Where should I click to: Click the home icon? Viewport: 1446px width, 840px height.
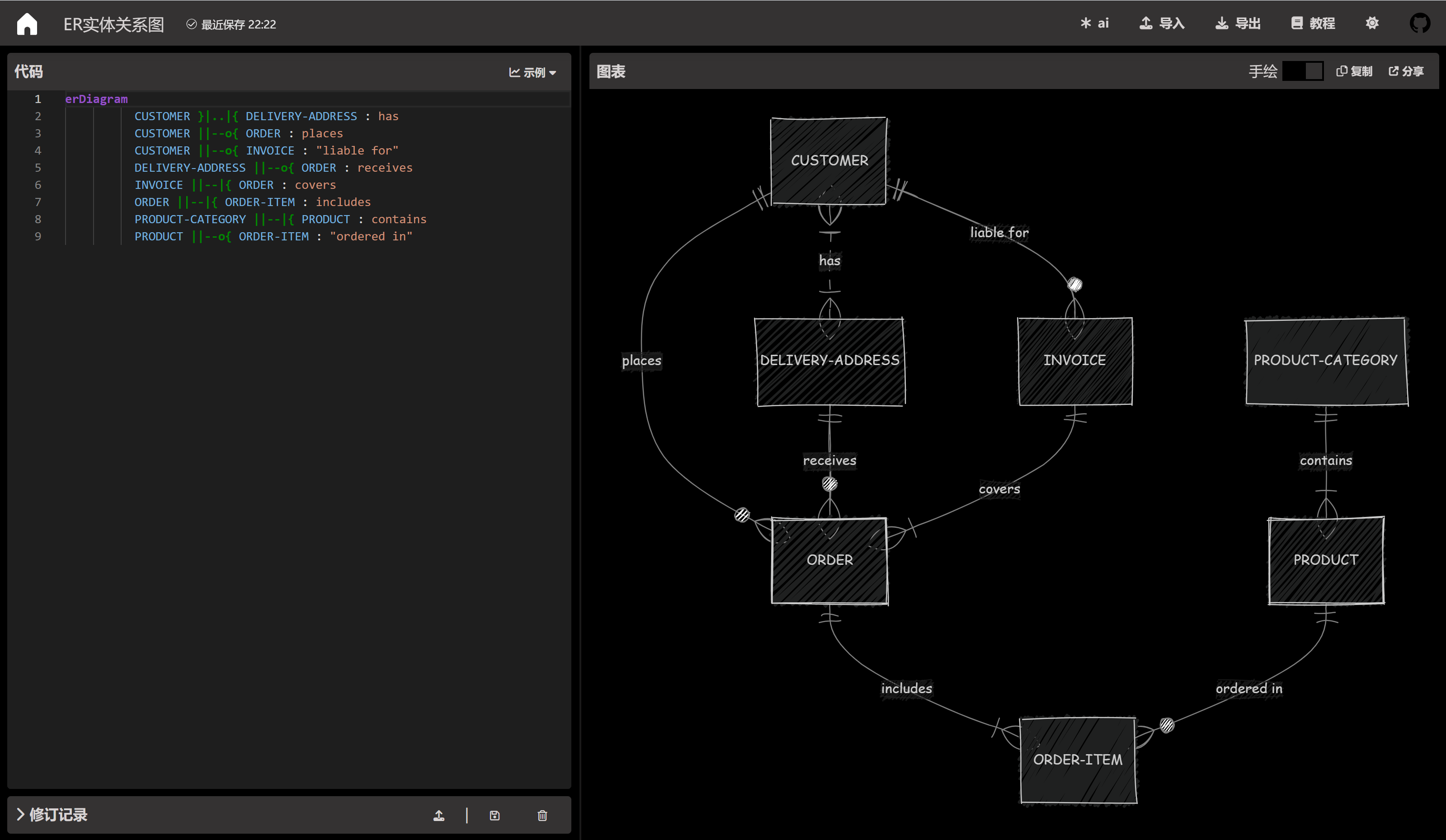pos(27,24)
